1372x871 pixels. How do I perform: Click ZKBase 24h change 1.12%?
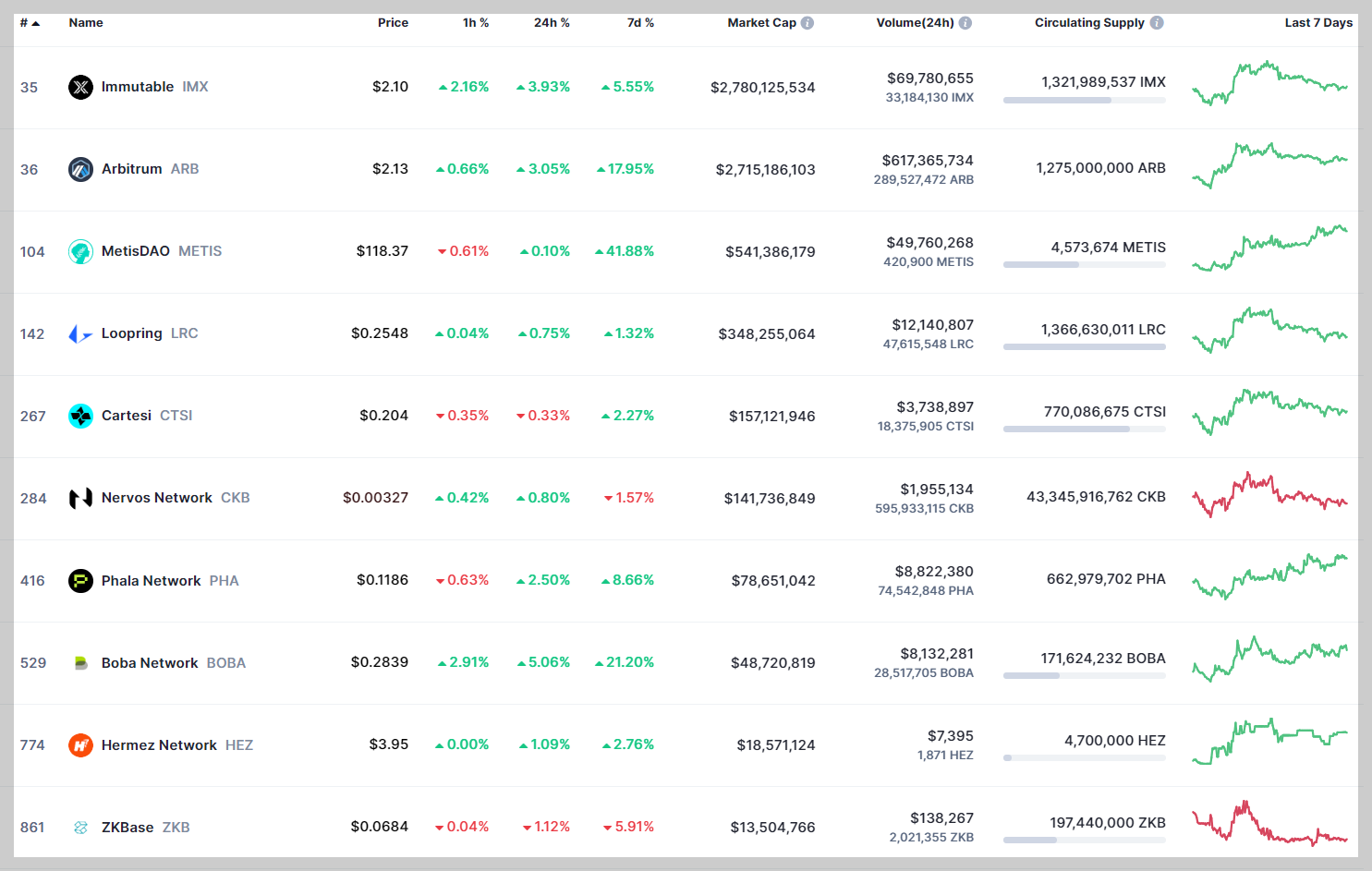pos(546,827)
